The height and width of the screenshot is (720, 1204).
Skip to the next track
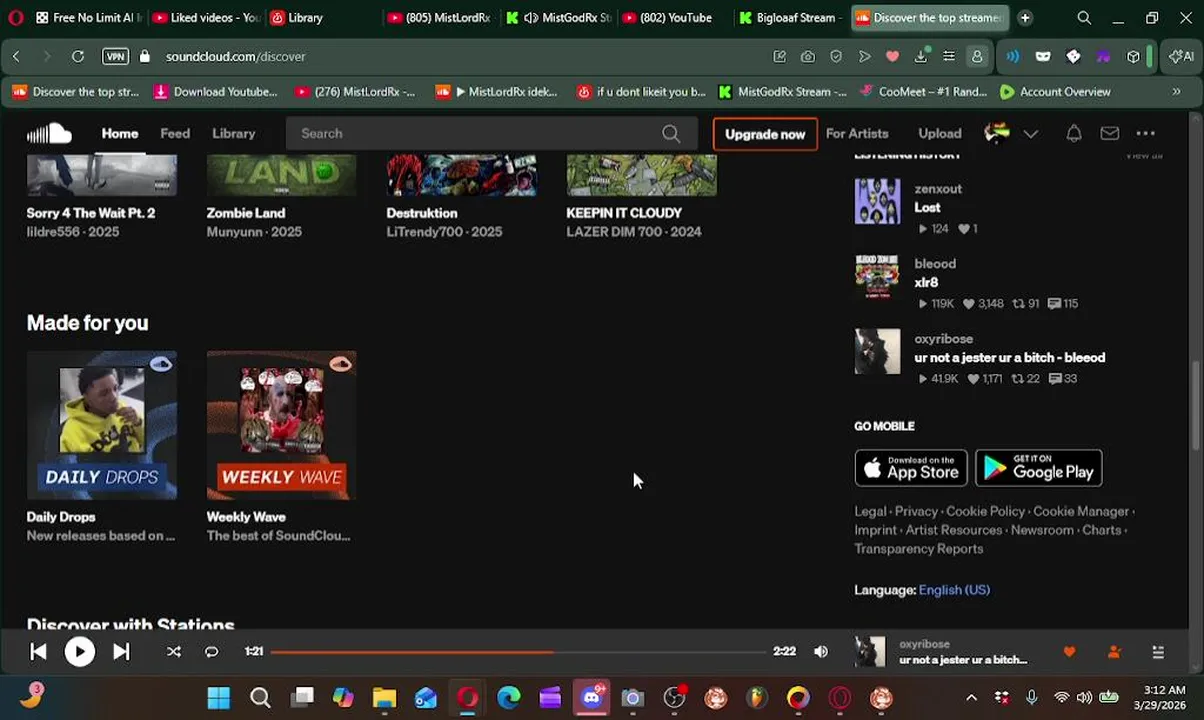(121, 652)
